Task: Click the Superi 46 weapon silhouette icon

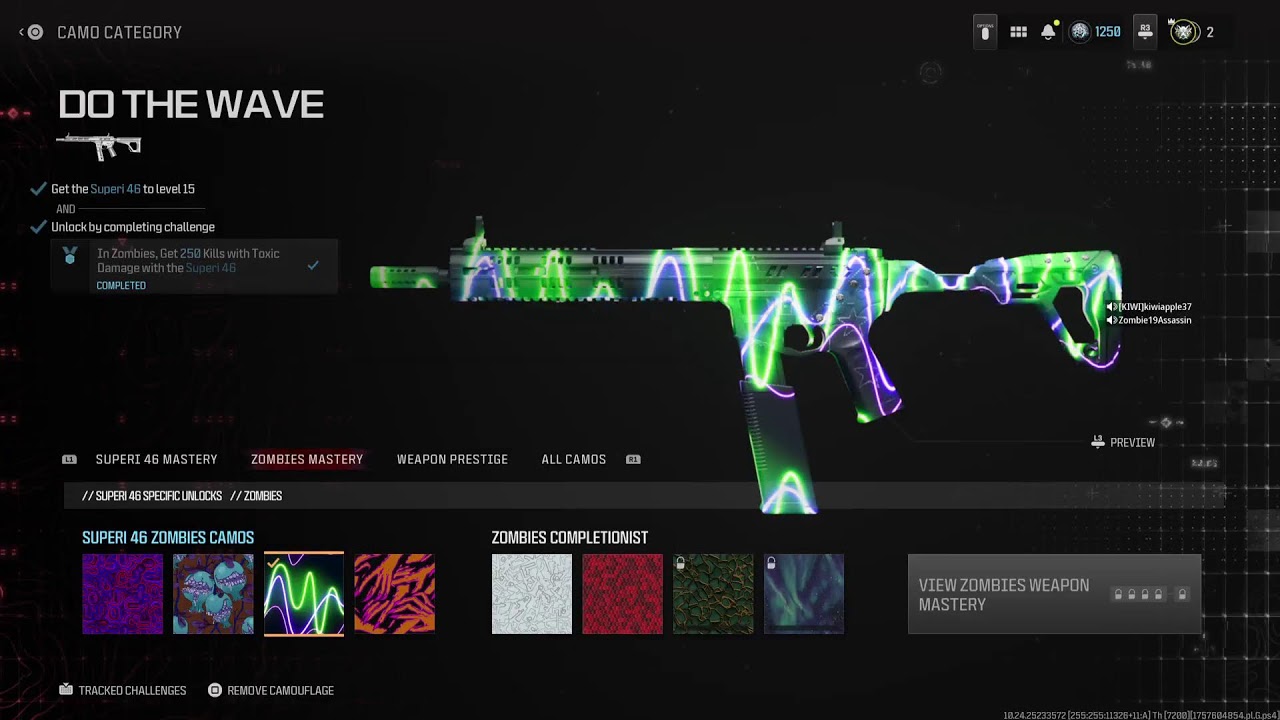Action: (99, 146)
